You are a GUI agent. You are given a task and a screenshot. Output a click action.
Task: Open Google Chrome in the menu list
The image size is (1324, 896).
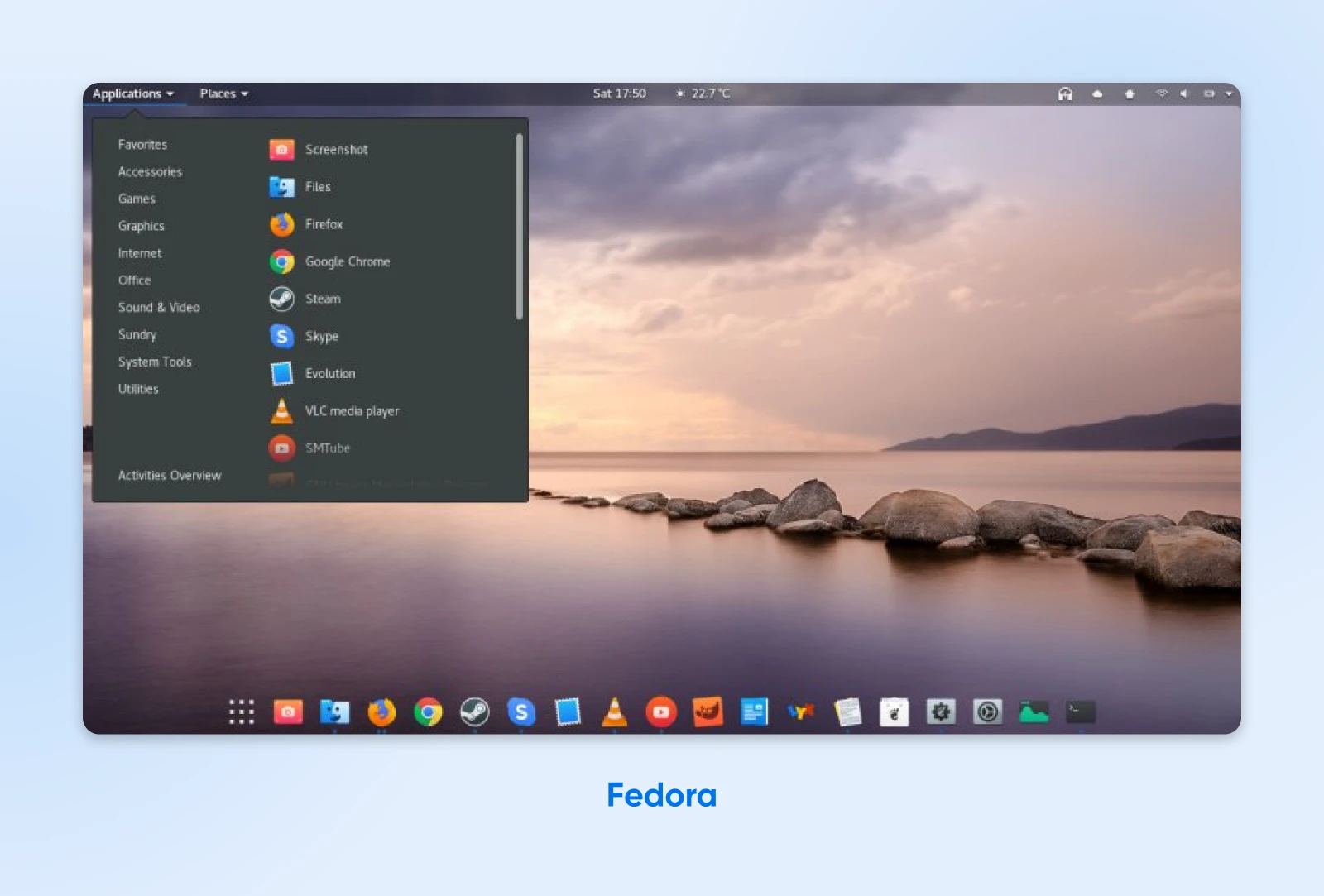coord(329,261)
